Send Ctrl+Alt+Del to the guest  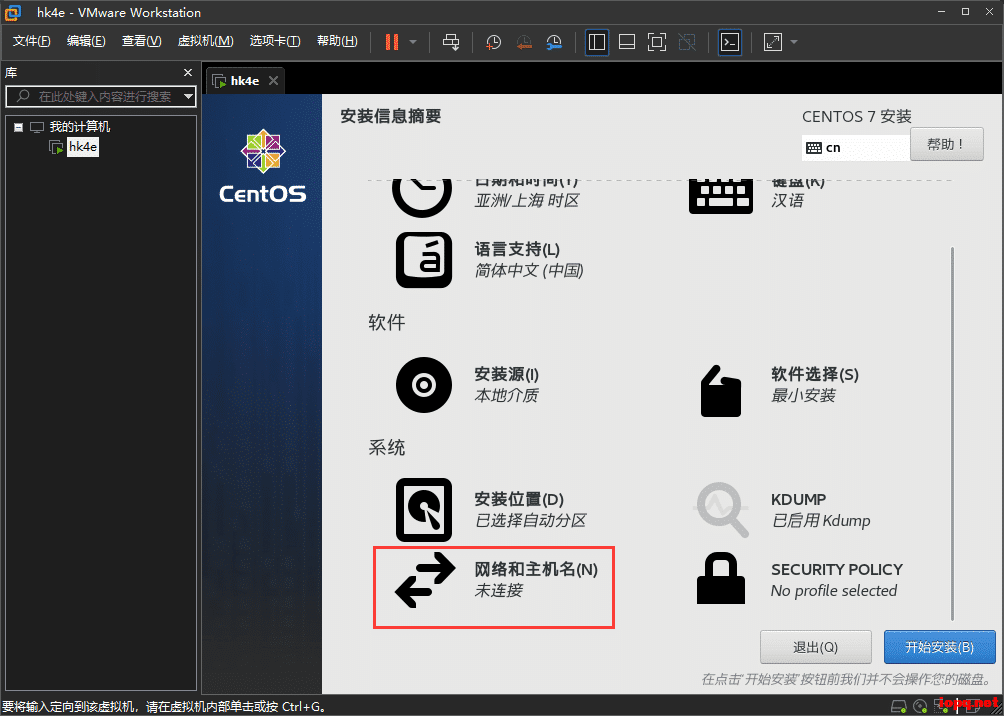pyautogui.click(x=451, y=42)
